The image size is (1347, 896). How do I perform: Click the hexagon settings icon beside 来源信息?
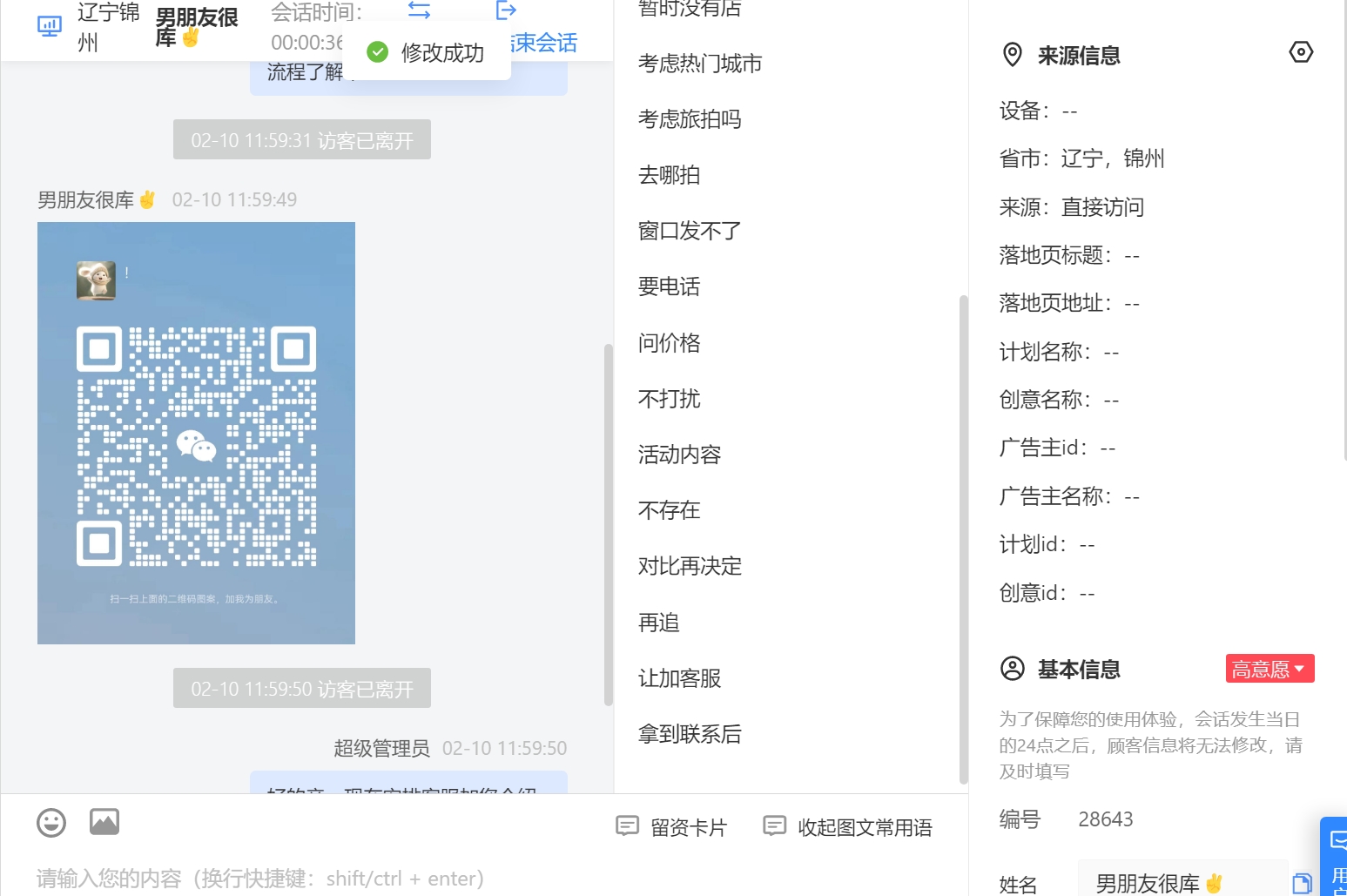click(x=1301, y=52)
